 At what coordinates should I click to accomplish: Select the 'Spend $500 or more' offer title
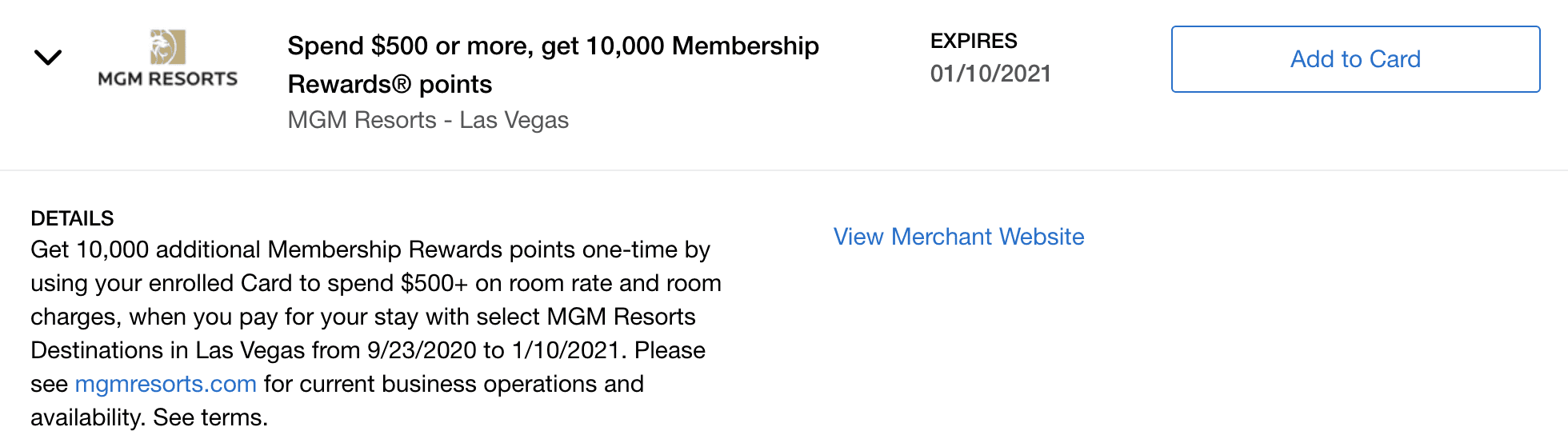coord(553,65)
